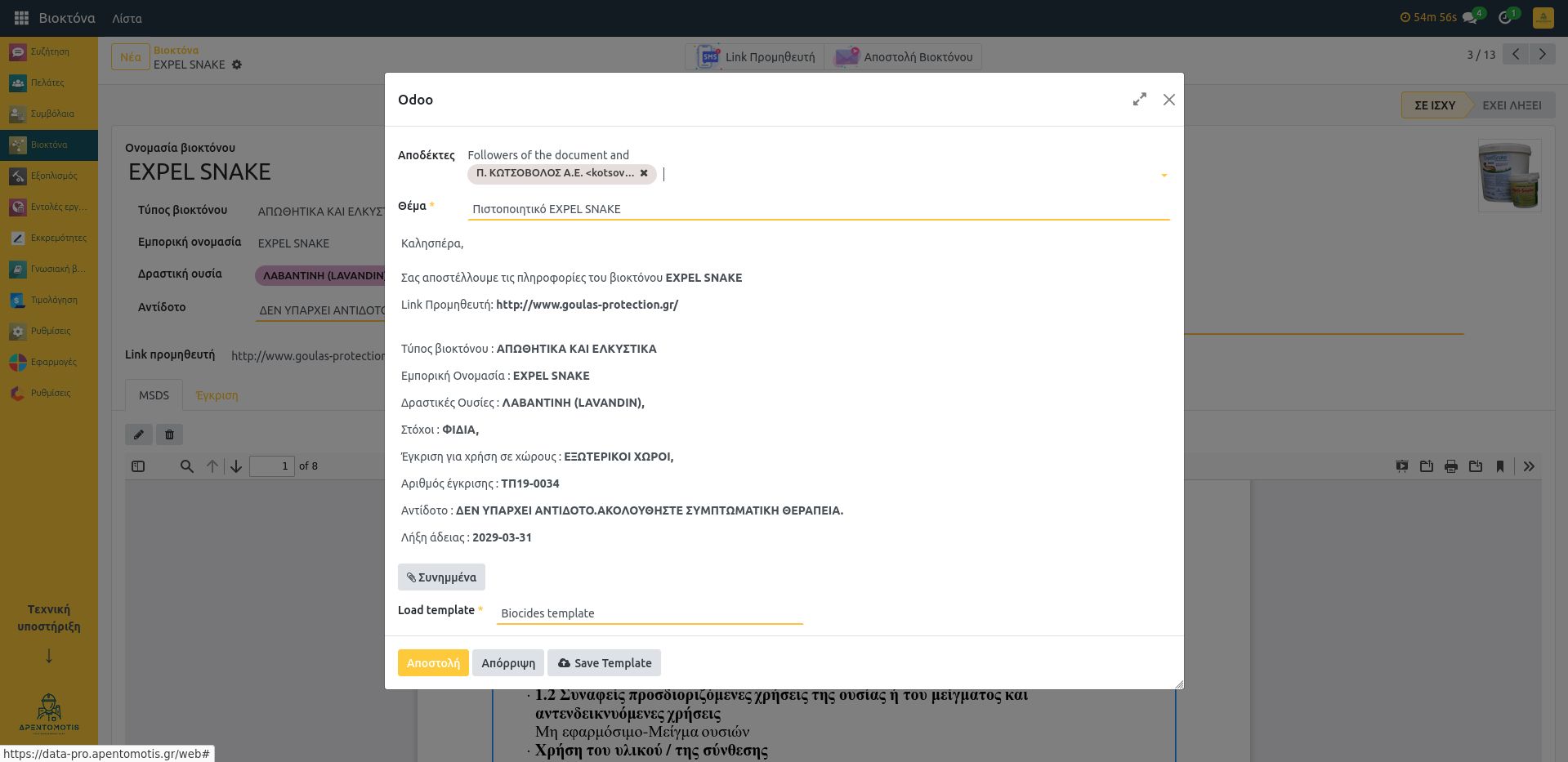Switch PDF viewer to presentation mode
Screen dimensions: 1568x762
coord(1402,466)
